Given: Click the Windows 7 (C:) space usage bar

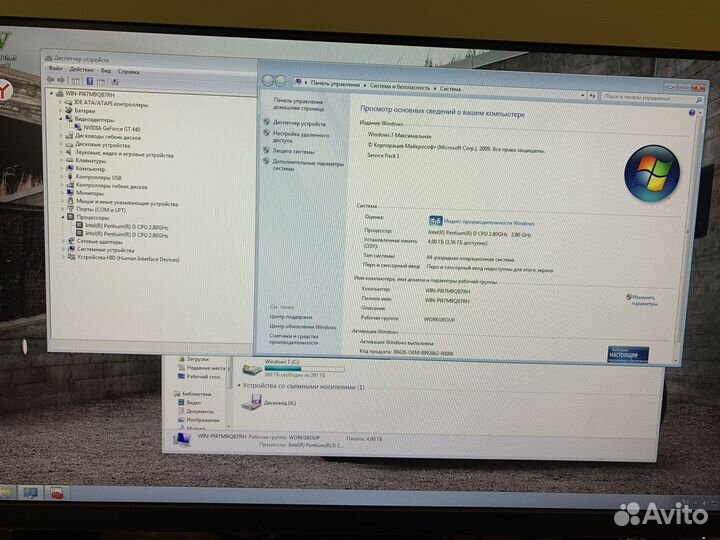Looking at the screenshot, I should pos(304,368).
